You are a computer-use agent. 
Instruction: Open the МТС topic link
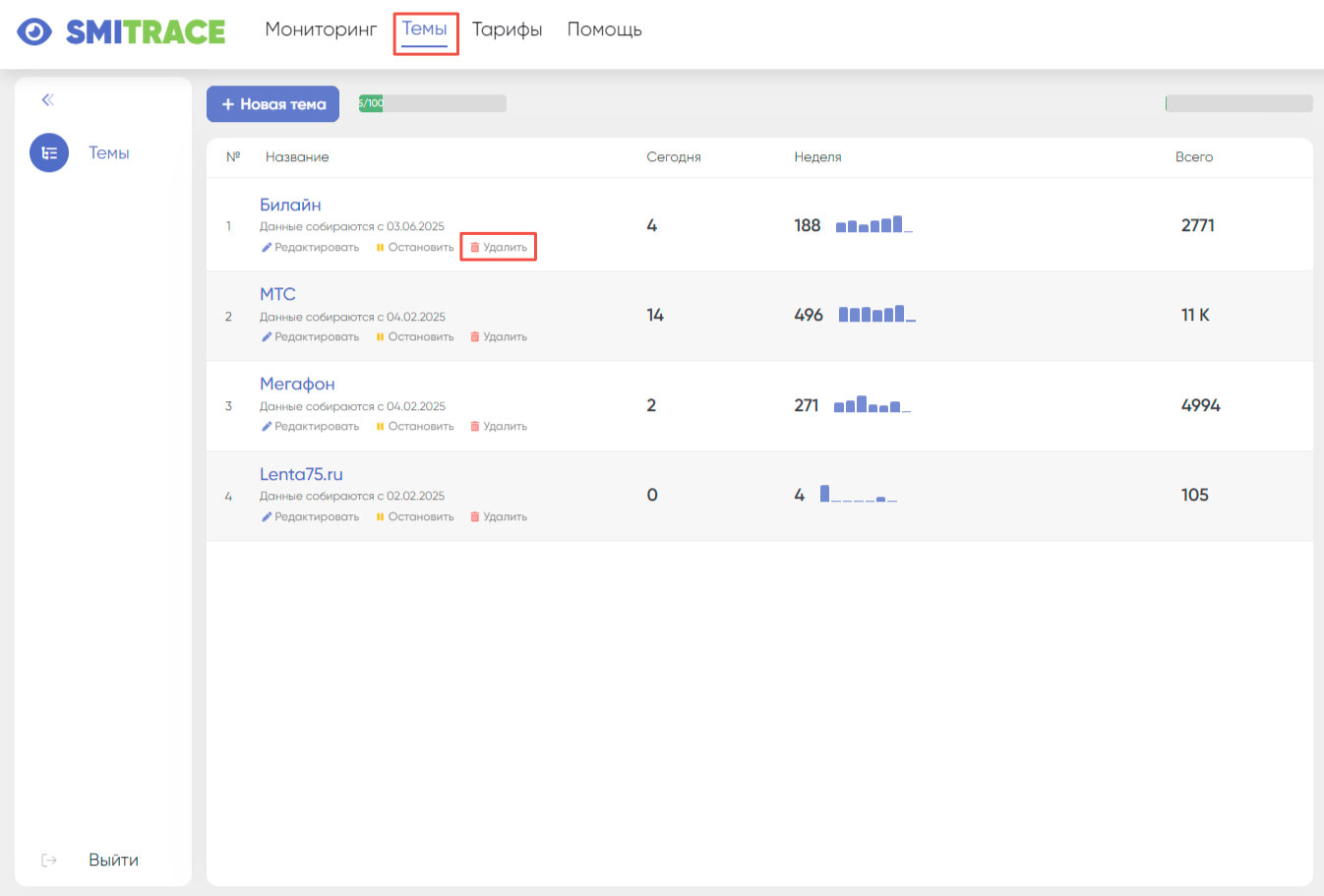(277, 294)
